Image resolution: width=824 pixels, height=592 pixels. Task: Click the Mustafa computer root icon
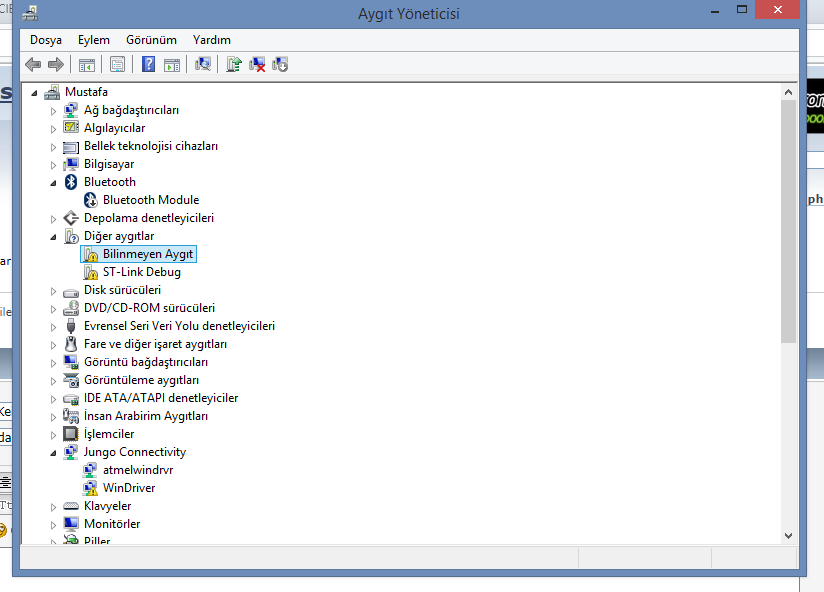click(52, 92)
